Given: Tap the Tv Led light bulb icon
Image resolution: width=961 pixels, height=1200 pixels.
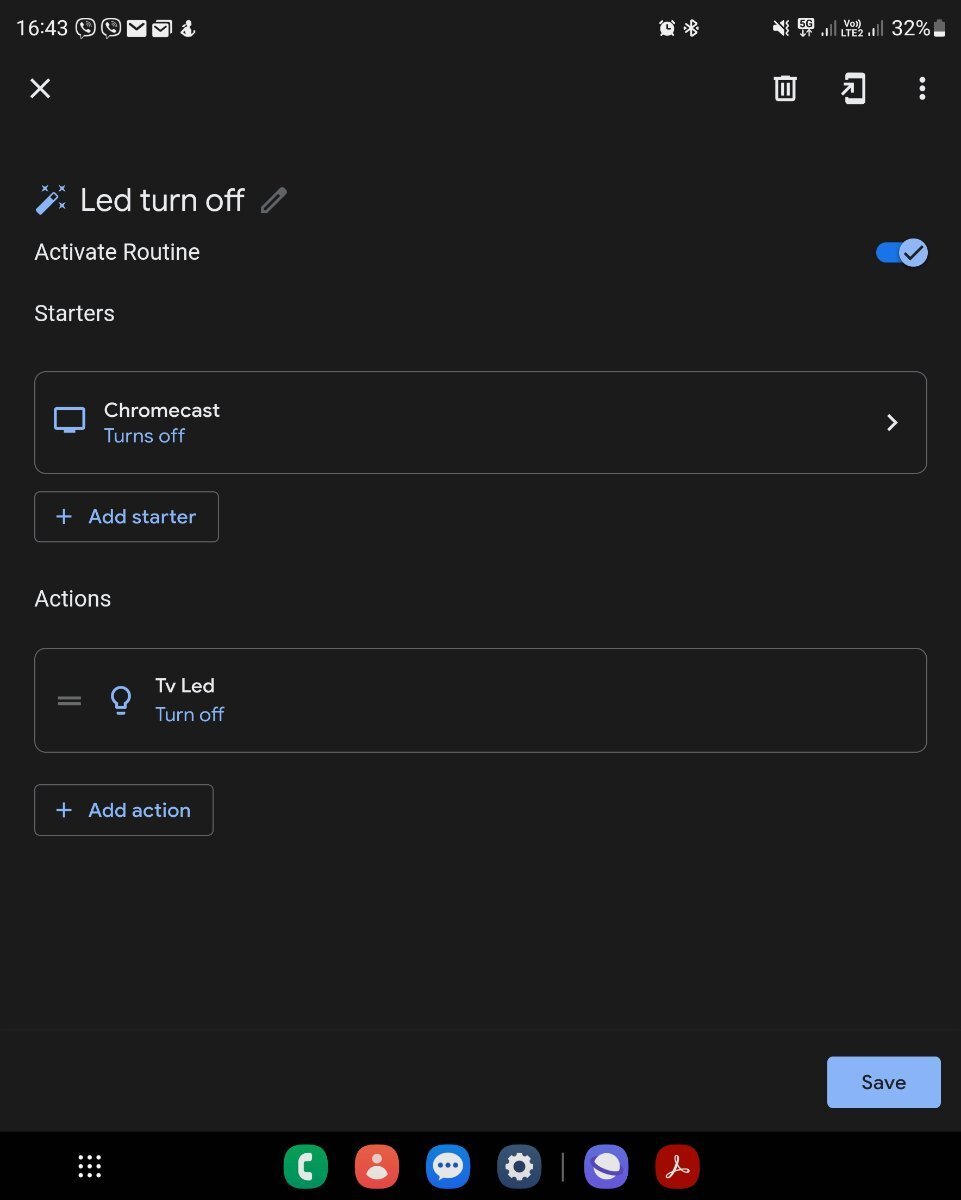Looking at the screenshot, I should coord(121,701).
